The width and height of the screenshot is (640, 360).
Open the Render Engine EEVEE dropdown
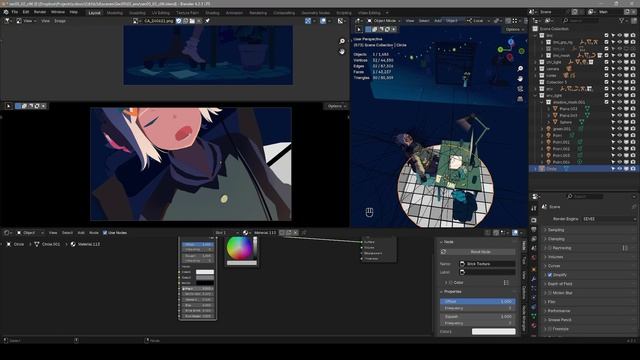(609, 219)
